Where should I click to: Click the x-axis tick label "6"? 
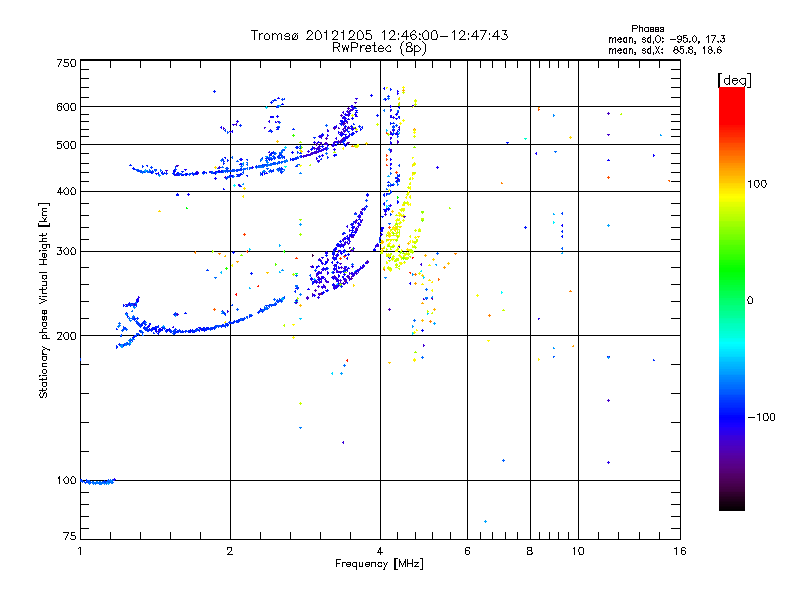(467, 551)
